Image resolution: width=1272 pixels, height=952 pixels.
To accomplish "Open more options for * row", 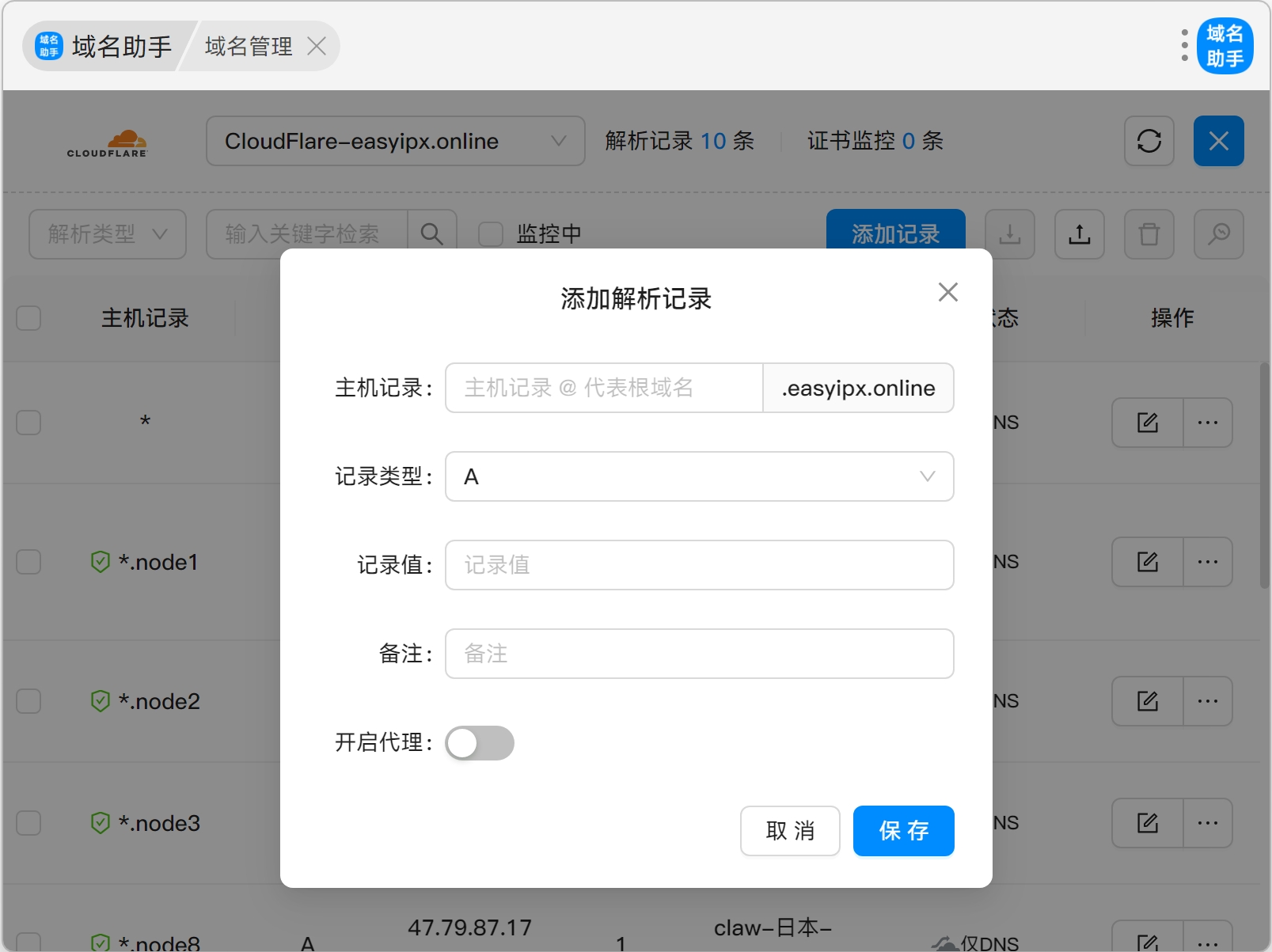I will (x=1208, y=423).
